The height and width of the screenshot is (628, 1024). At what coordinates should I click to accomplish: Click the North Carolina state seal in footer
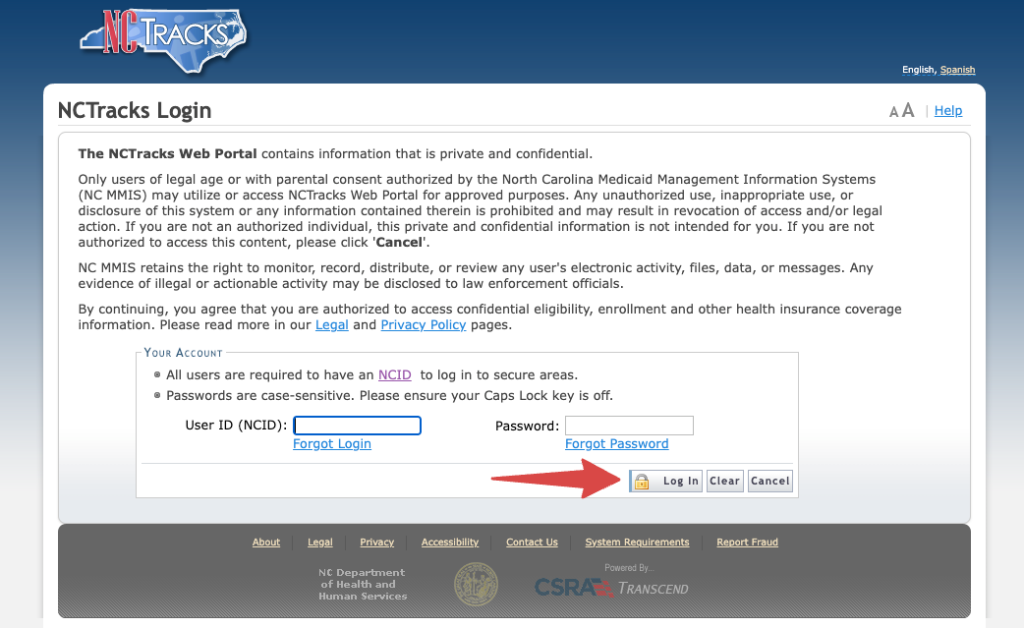point(476,584)
